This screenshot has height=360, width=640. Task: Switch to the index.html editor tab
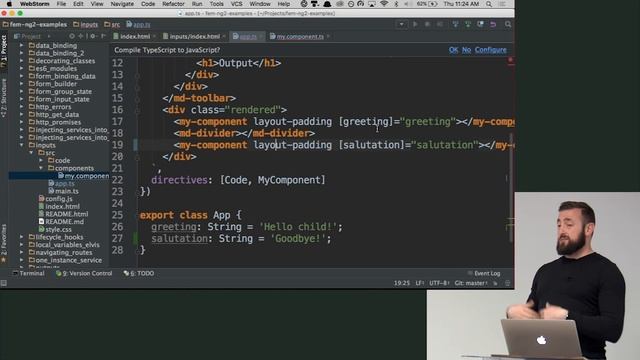click(x=134, y=36)
